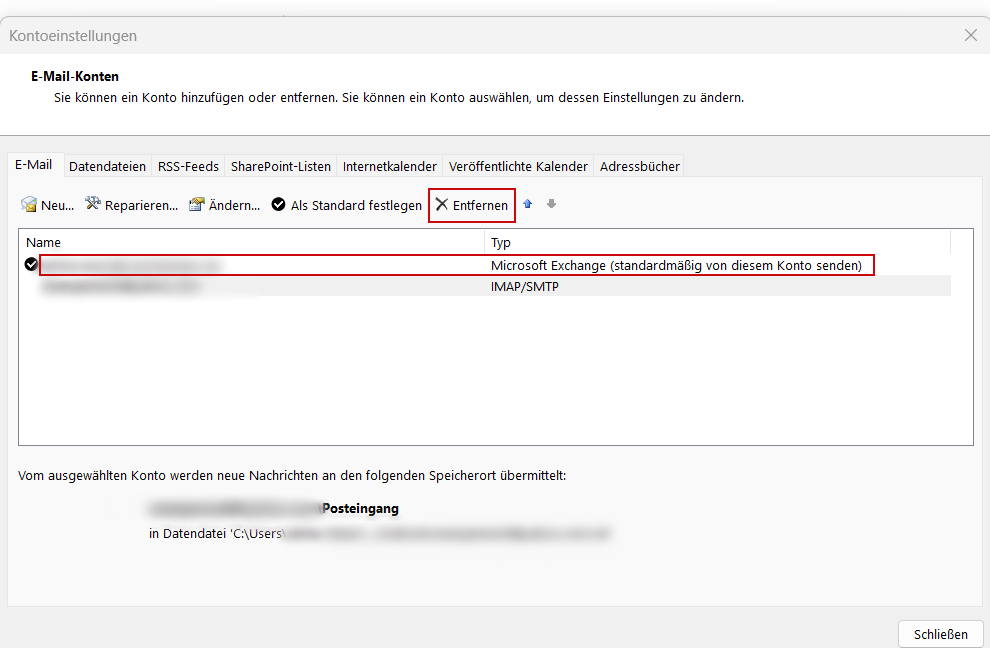Click the Neu envelope icon
This screenshot has height=660, width=990.
tap(29, 205)
